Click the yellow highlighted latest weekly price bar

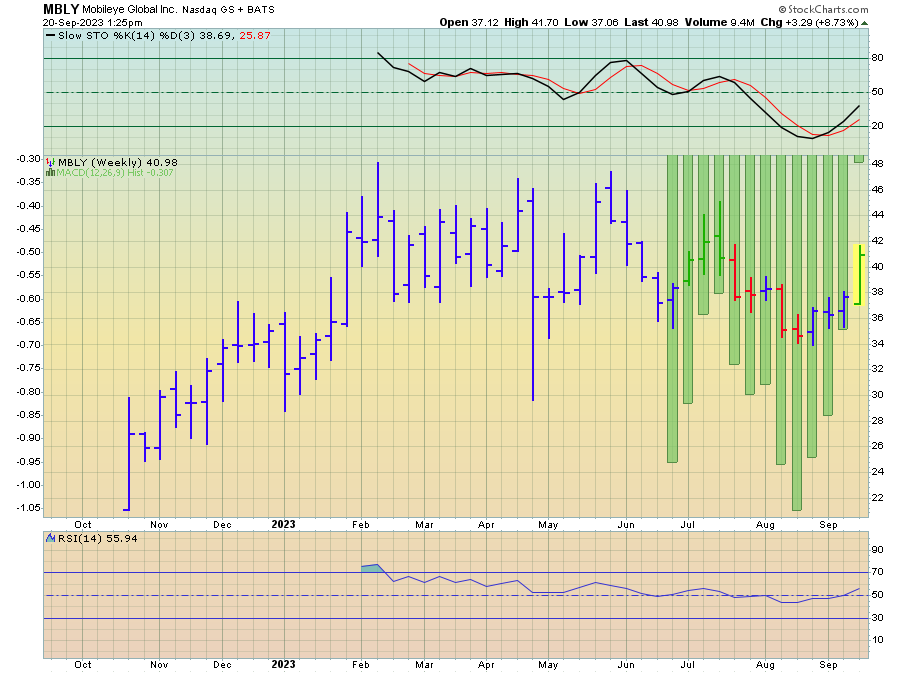[x=859, y=273]
